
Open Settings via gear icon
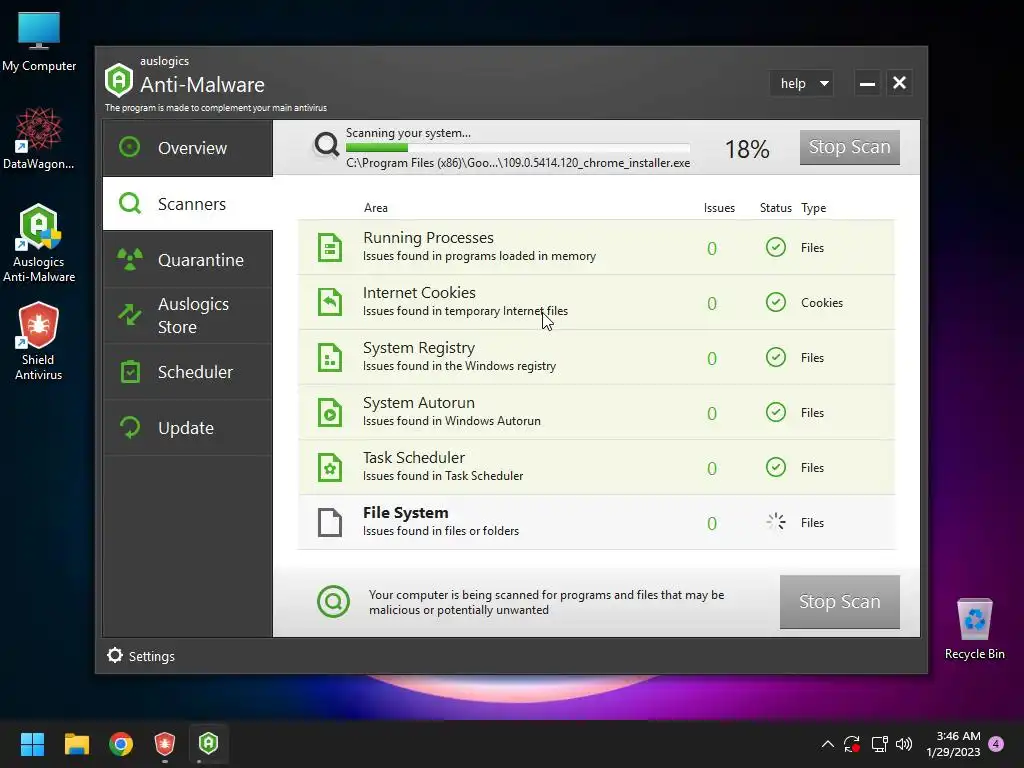(x=115, y=655)
